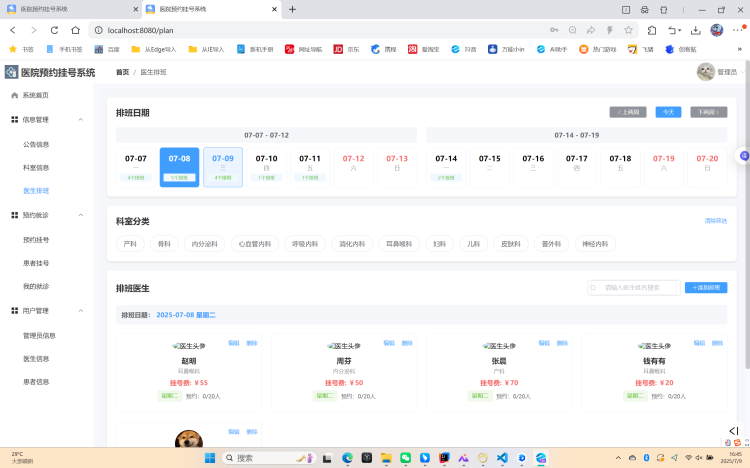Go to 患者挂号 in the sidebar
Image resolution: width=750 pixels, height=468 pixels.
[x=36, y=263]
